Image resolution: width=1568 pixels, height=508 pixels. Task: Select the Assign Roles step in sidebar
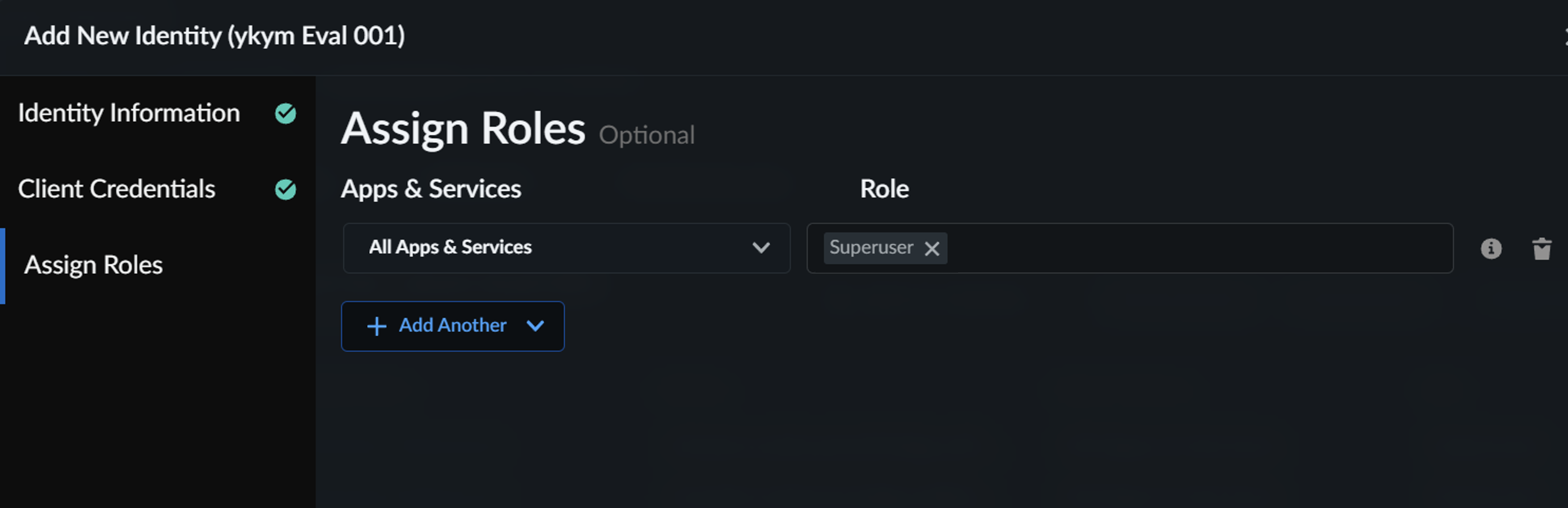tap(93, 265)
